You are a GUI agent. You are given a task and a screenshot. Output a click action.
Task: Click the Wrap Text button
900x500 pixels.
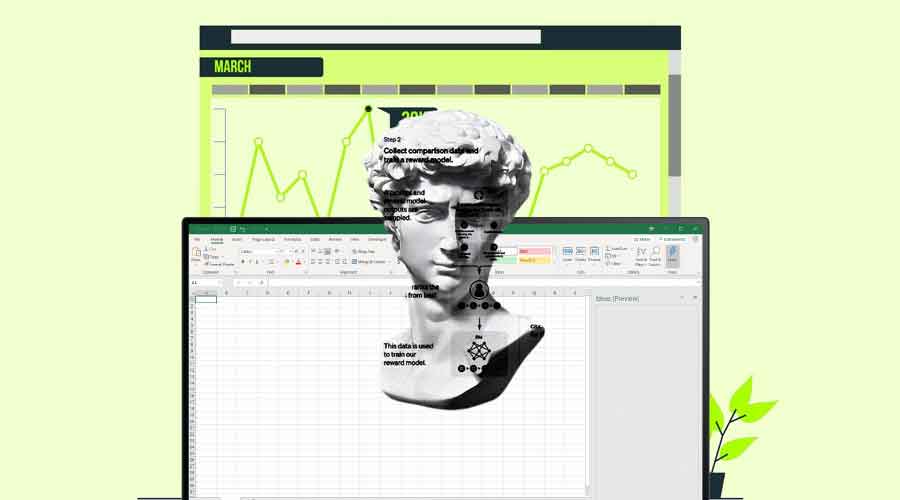(x=363, y=251)
